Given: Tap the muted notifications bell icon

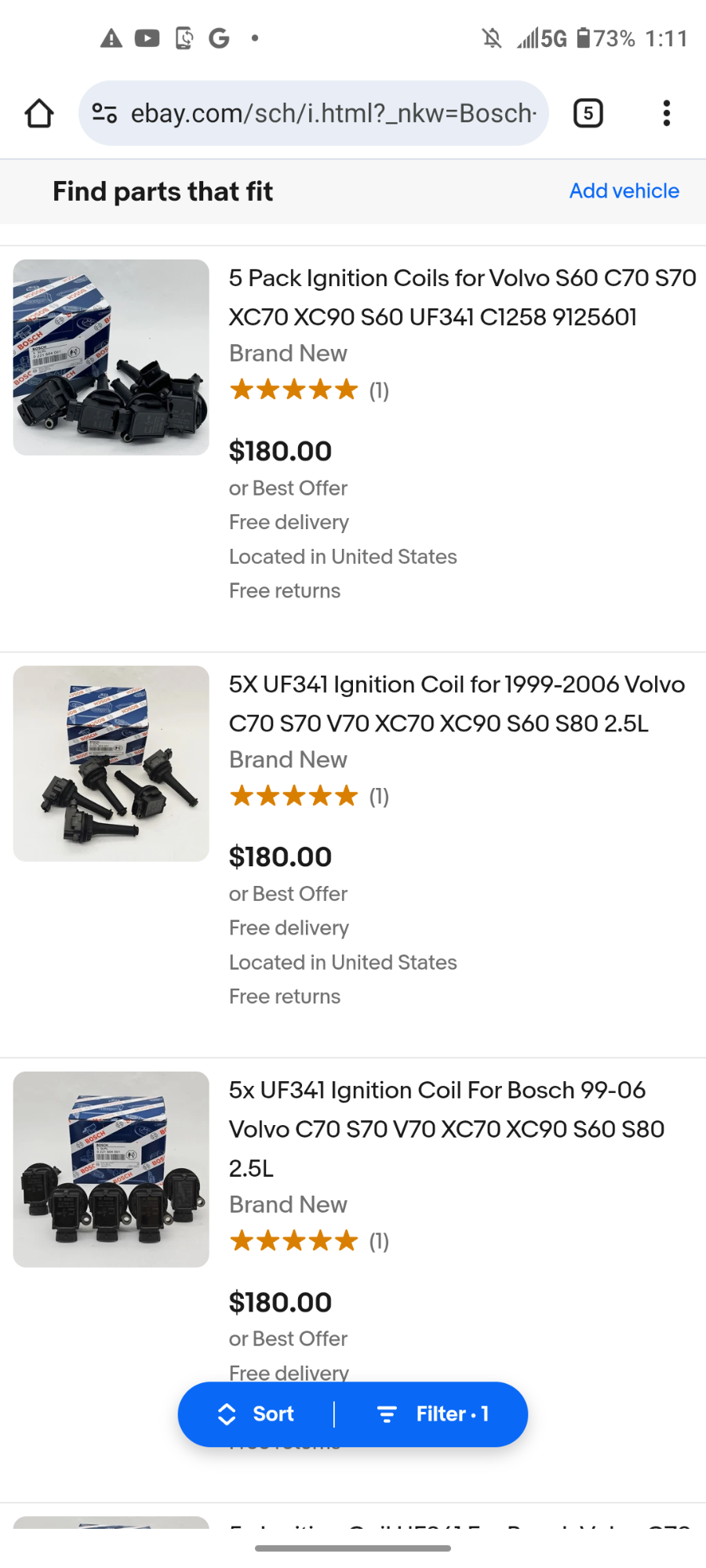Looking at the screenshot, I should click(492, 38).
